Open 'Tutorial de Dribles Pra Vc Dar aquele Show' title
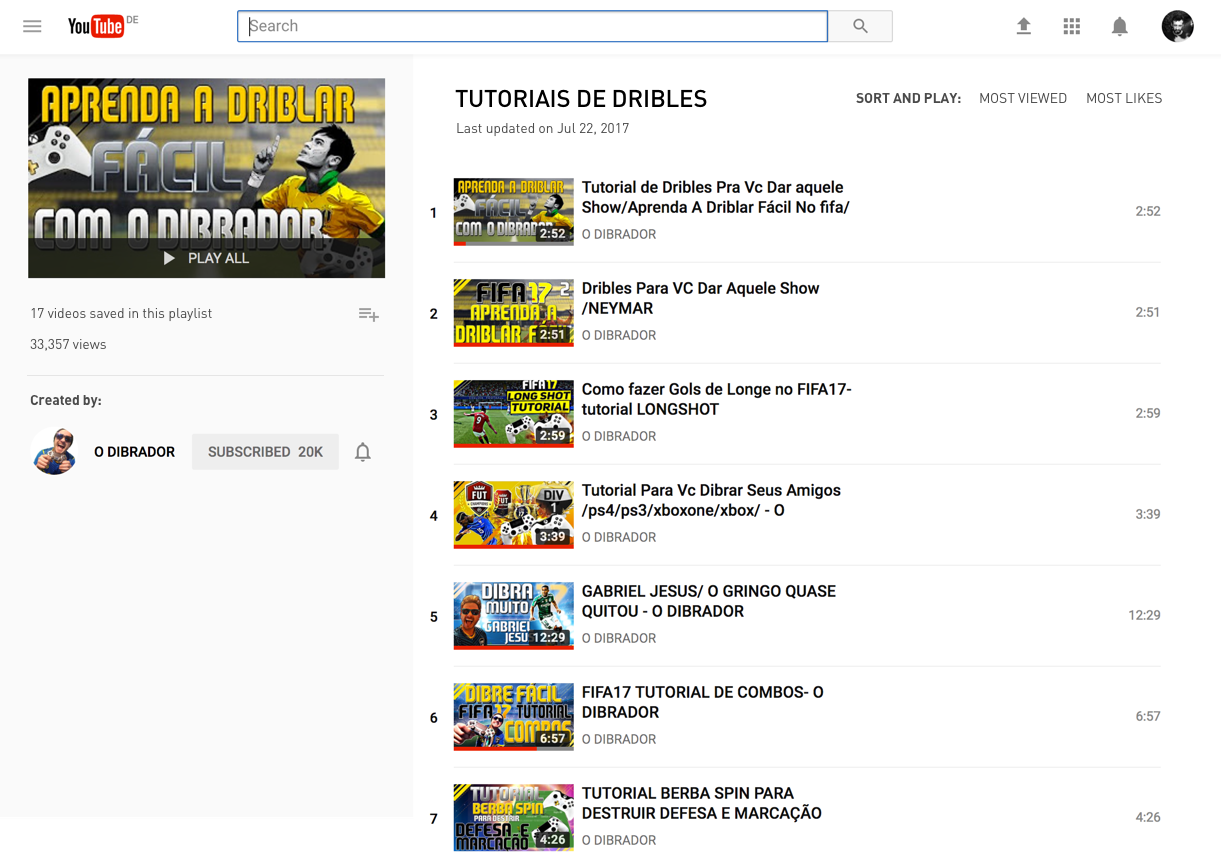The width and height of the screenshot is (1221, 866). pyautogui.click(x=715, y=197)
